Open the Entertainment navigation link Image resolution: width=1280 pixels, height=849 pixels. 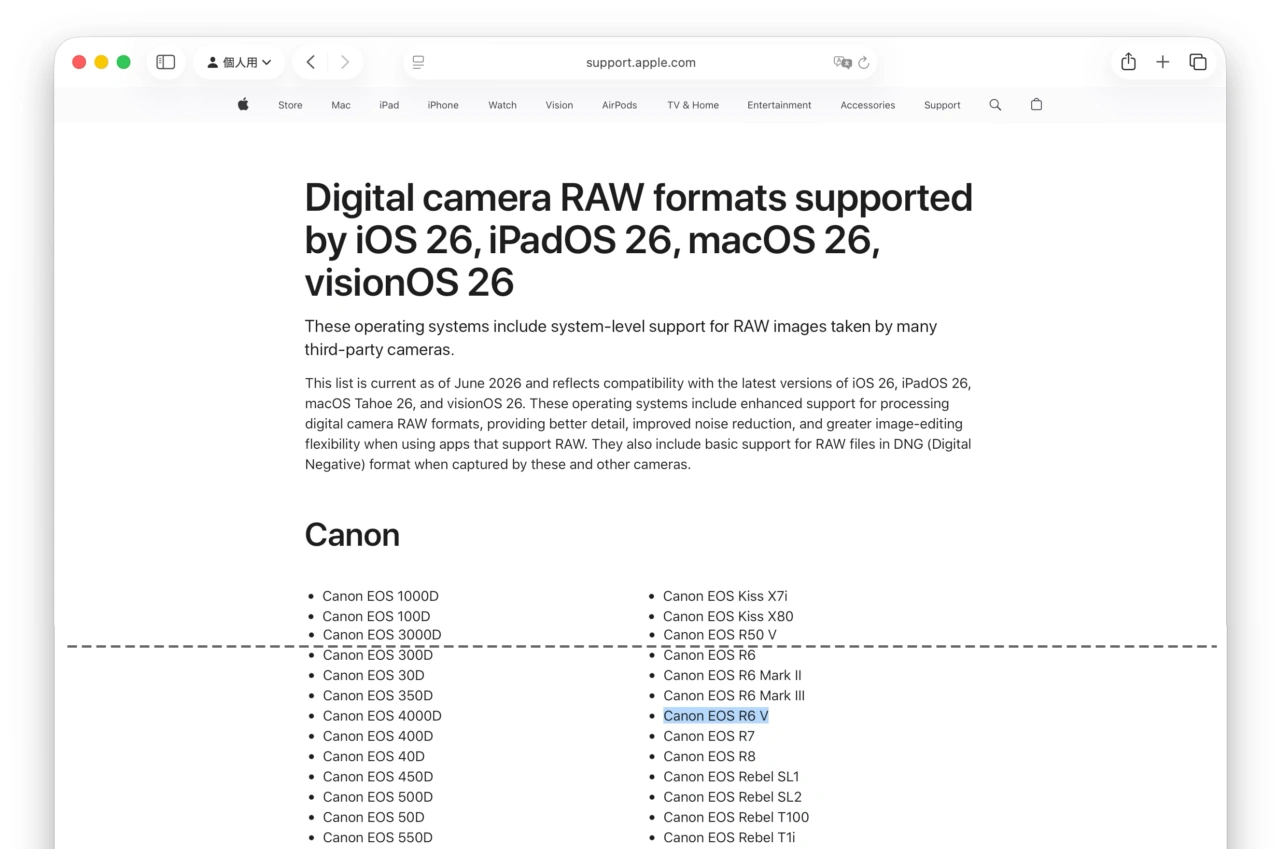pyautogui.click(x=779, y=105)
